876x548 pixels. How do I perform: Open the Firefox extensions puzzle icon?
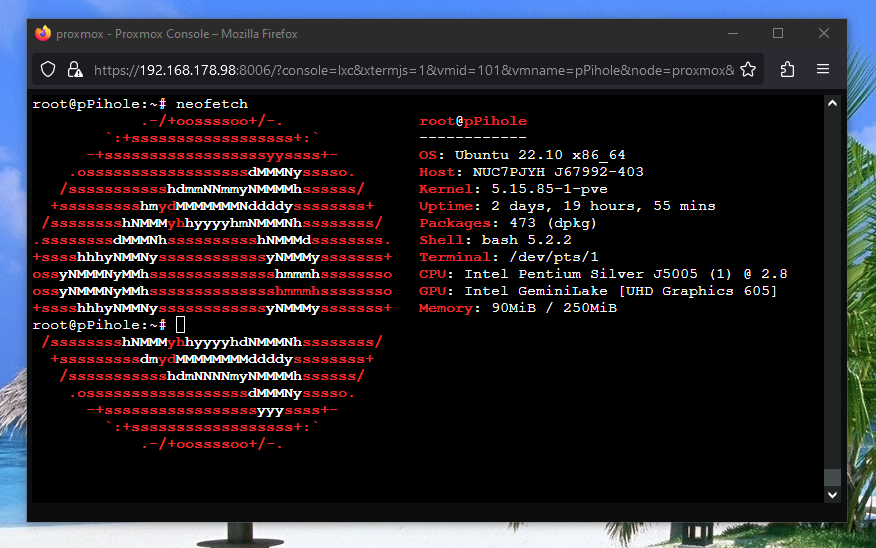787,70
